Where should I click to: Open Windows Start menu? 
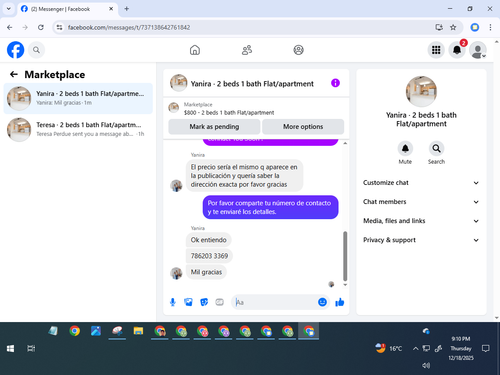(x=10, y=349)
